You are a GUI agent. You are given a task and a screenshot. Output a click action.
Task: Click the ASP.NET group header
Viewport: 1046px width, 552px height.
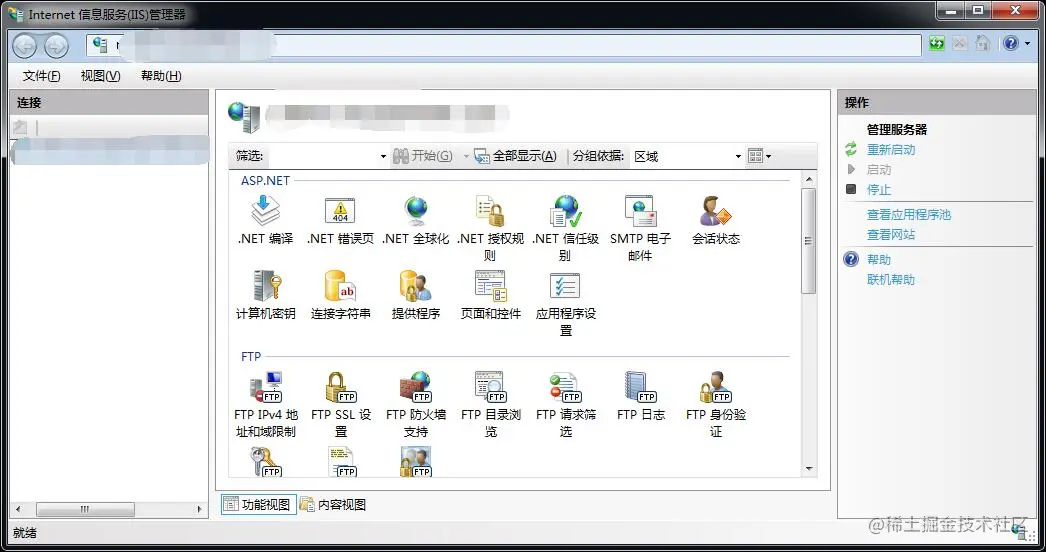coord(266,180)
